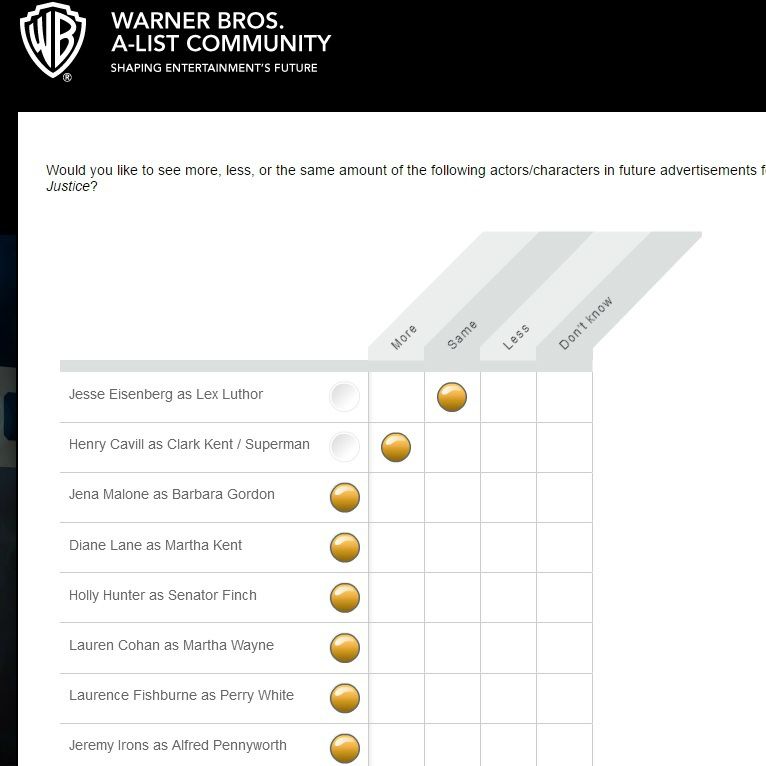Image resolution: width=766 pixels, height=766 pixels.
Task: Choose 'Less' for Holly Hunter as Senator Finch
Action: (508, 597)
